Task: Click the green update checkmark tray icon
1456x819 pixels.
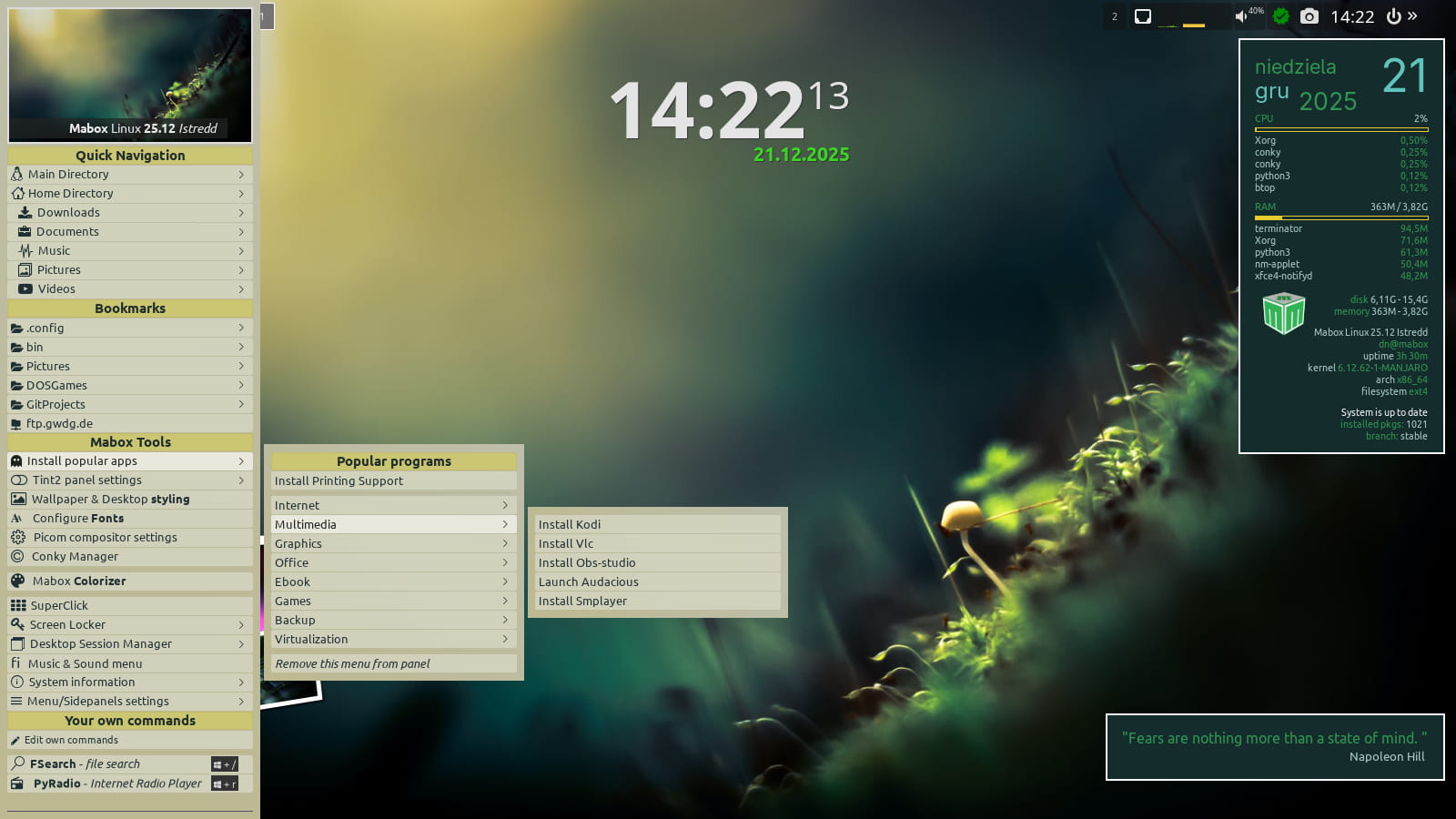Action: (x=1281, y=16)
